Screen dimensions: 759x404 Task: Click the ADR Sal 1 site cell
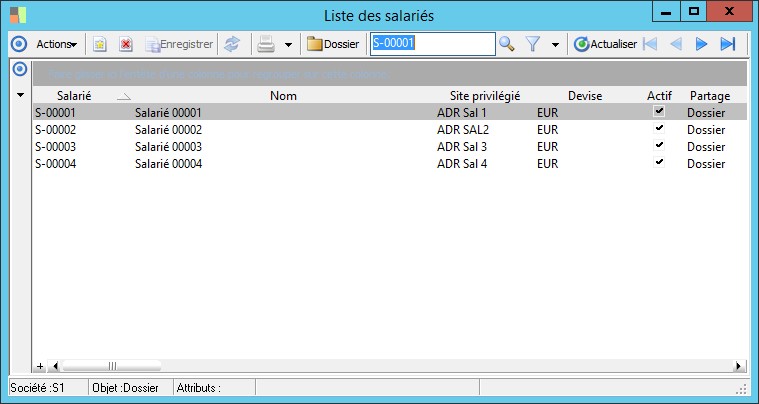[x=462, y=113]
